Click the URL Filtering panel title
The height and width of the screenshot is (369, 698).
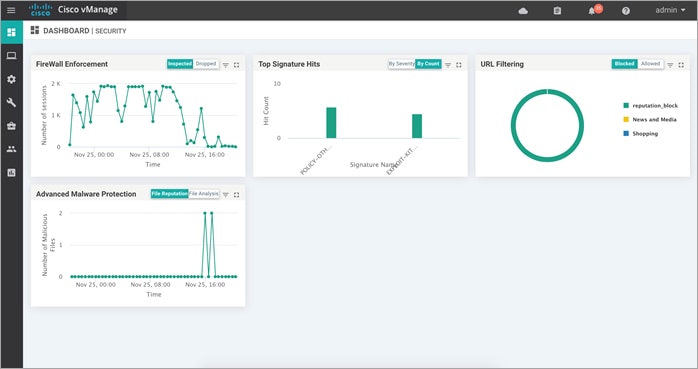pos(502,64)
